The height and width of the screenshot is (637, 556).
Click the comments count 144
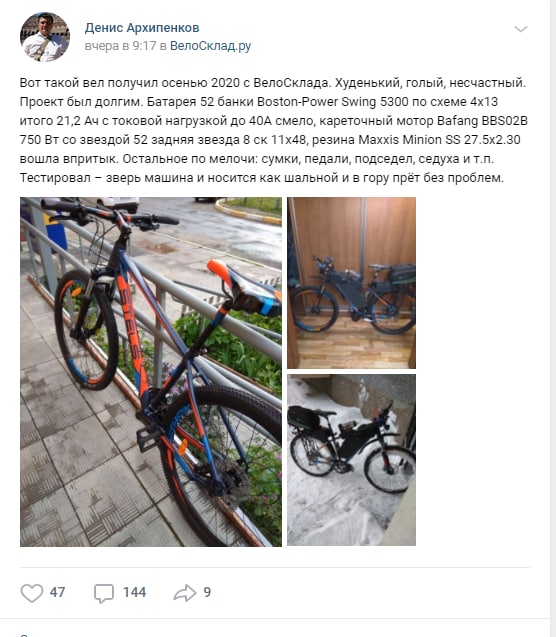tap(134, 592)
